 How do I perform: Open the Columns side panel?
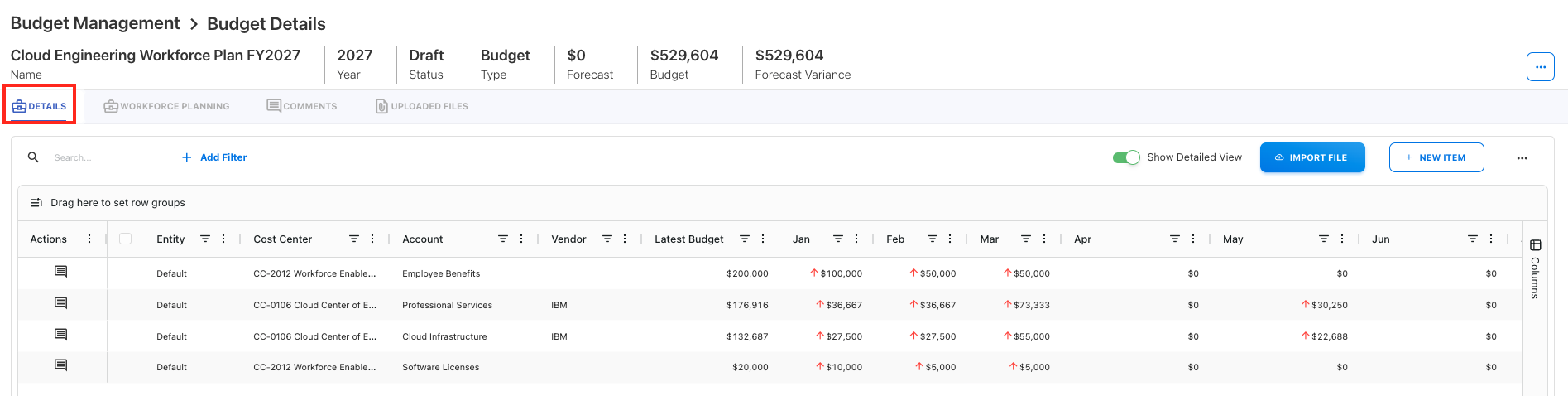coord(1535,268)
